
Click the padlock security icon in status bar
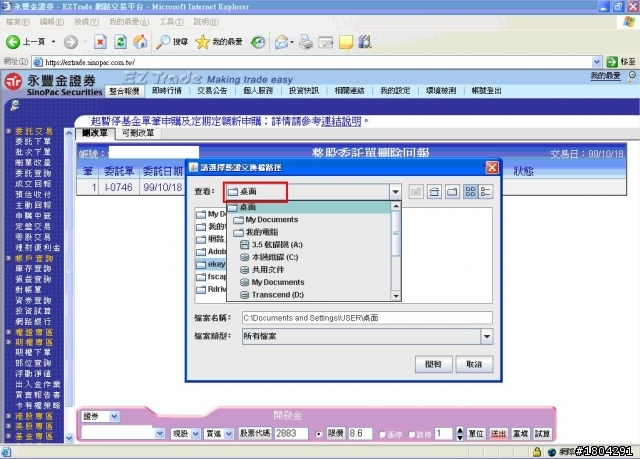tap(537, 452)
